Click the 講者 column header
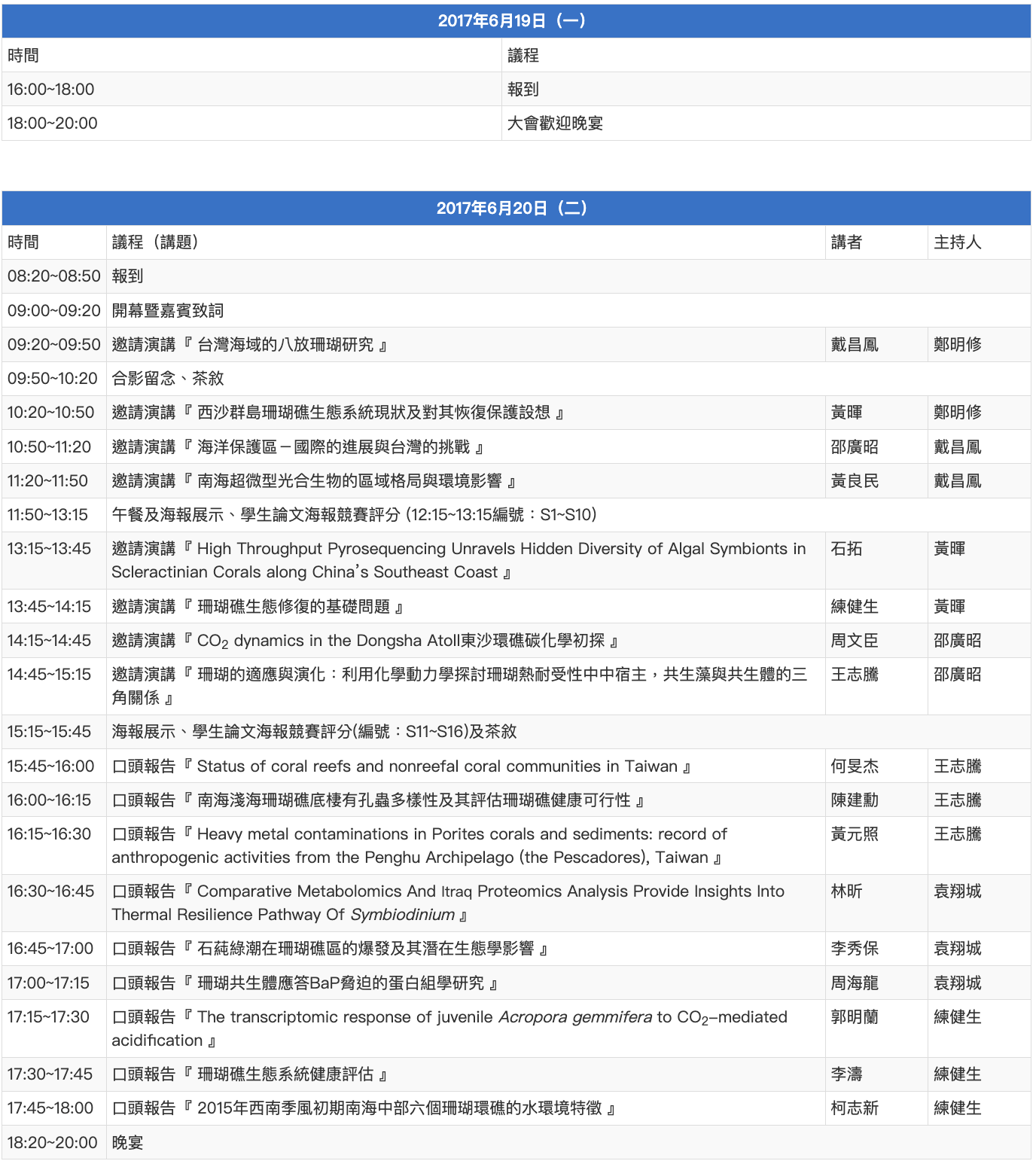 [x=846, y=242]
